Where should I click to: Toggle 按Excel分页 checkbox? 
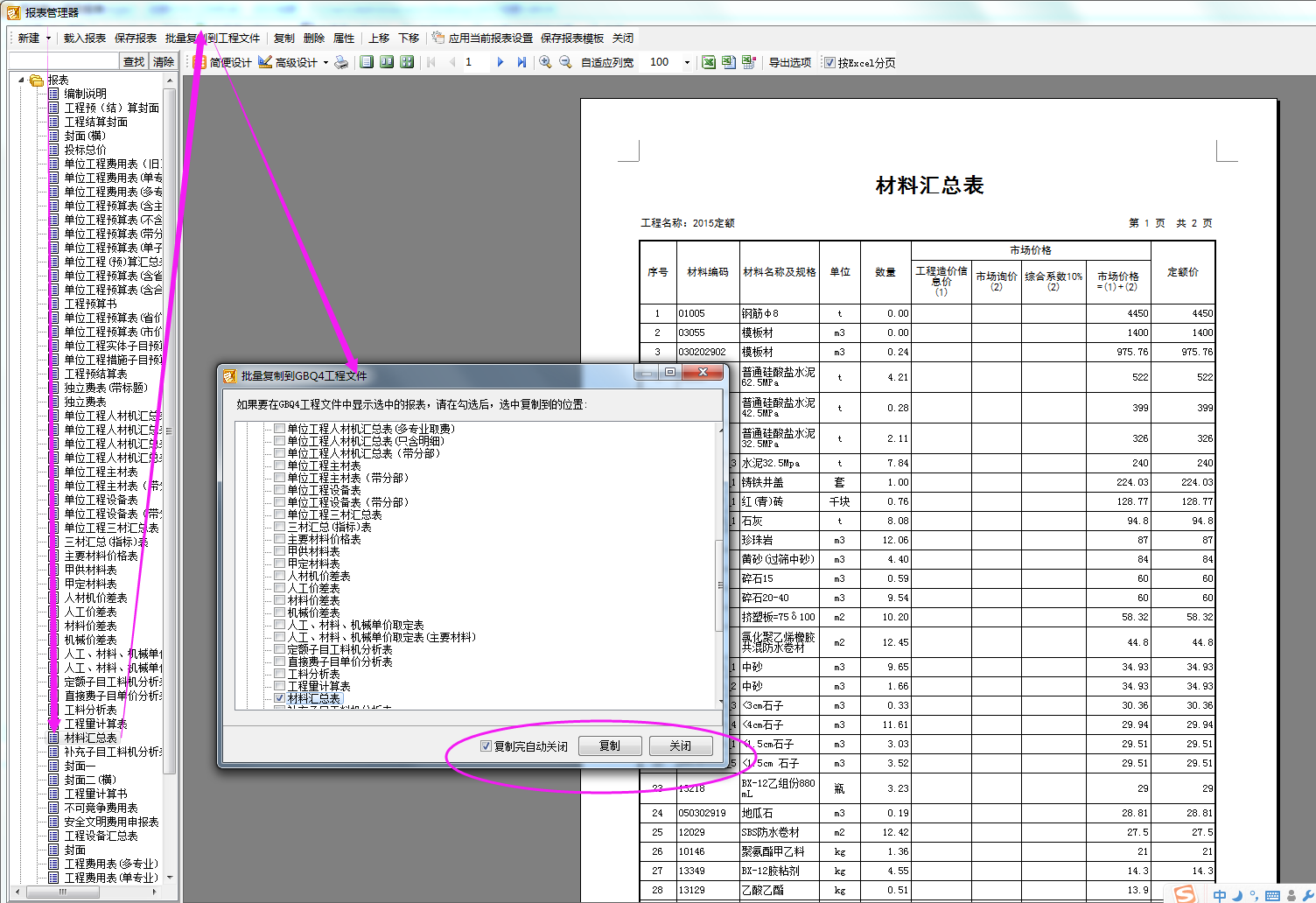[830, 62]
